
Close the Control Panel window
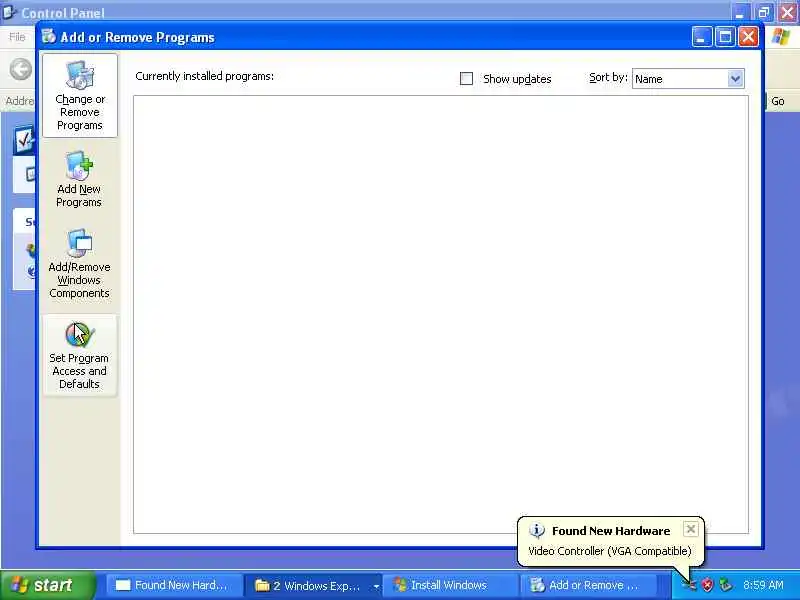787,12
